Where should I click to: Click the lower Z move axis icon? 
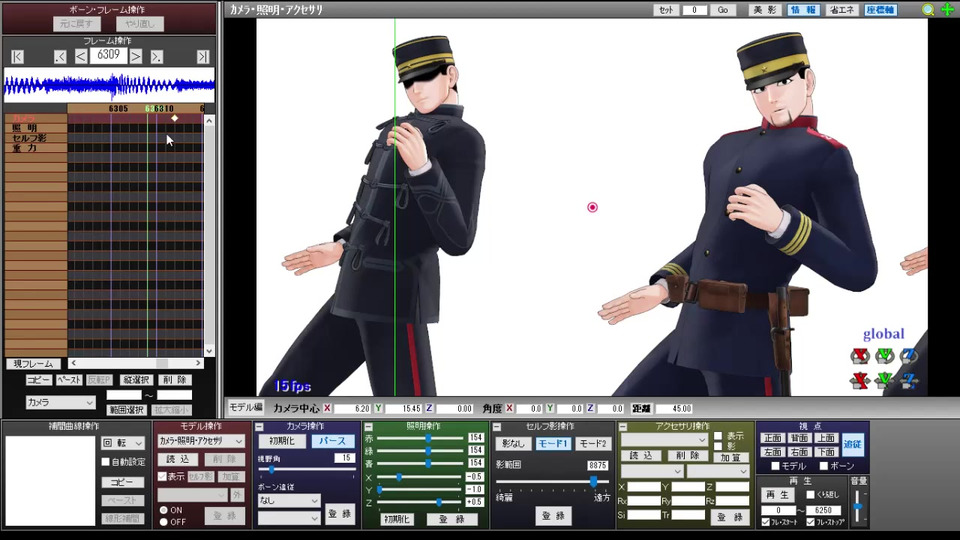click(909, 381)
